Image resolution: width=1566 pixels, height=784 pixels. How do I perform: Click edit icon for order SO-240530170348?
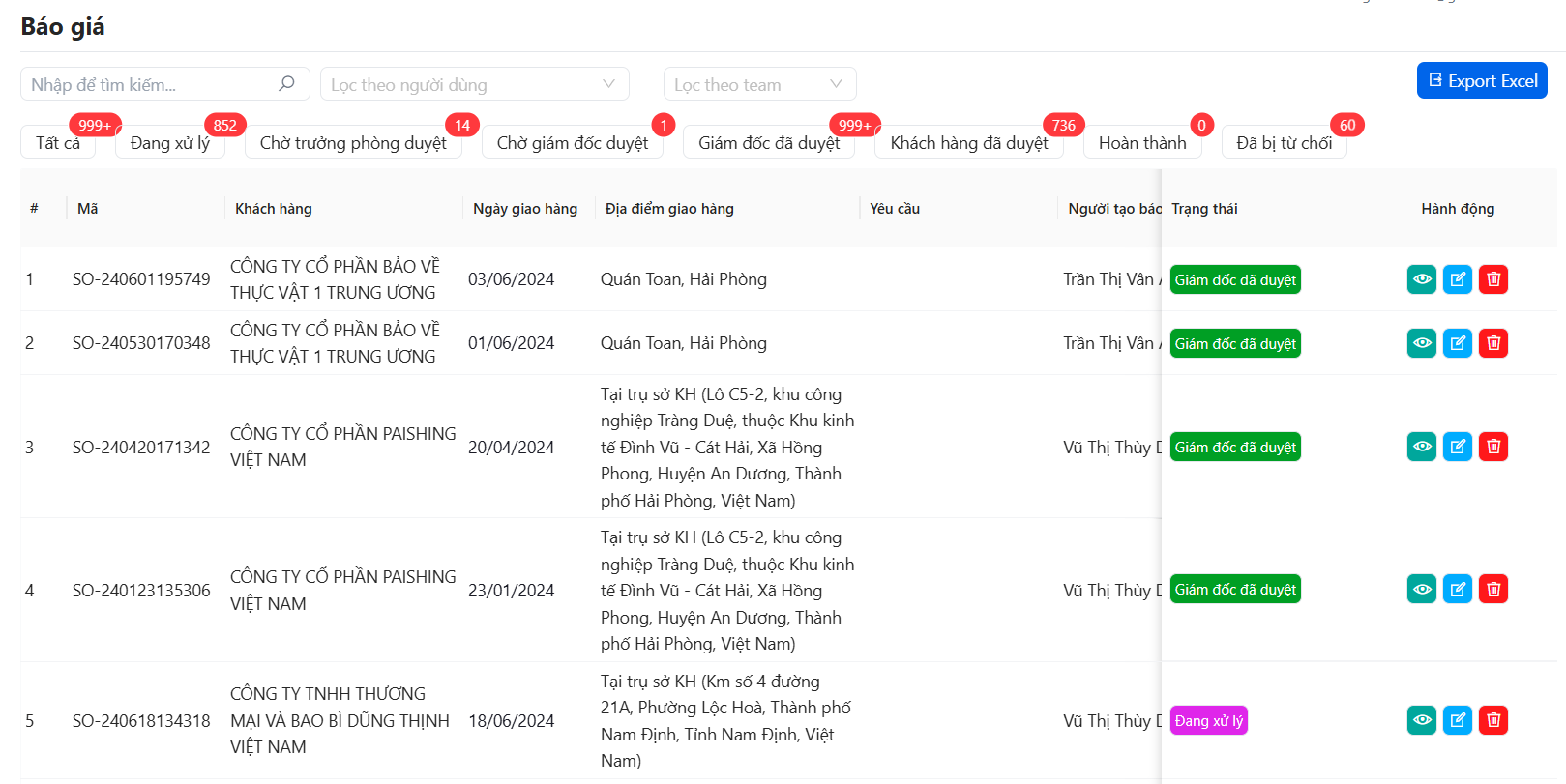point(1457,343)
